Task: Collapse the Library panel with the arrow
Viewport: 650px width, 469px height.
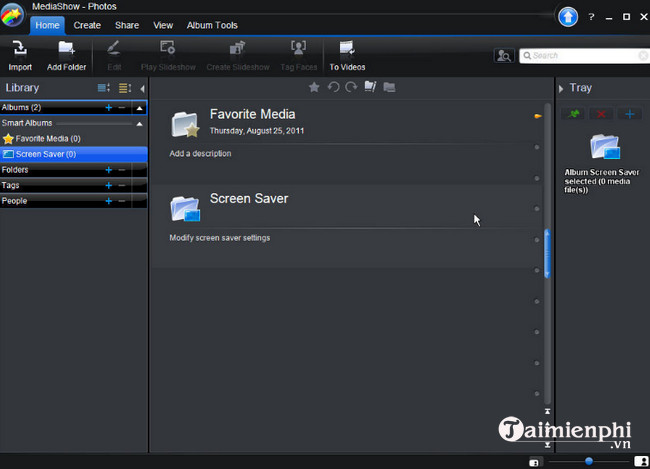Action: coord(142,88)
